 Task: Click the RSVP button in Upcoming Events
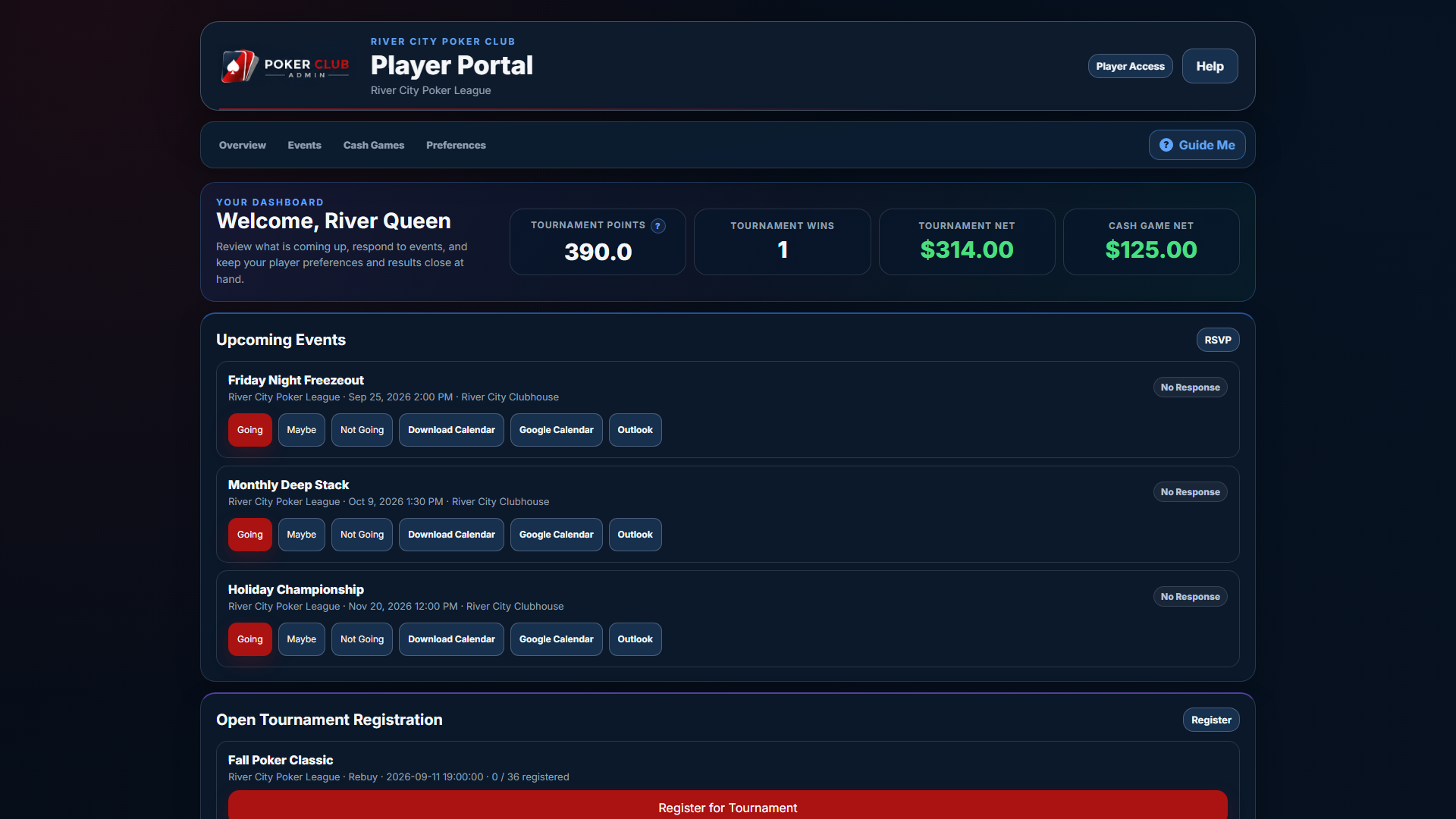[x=1218, y=340]
